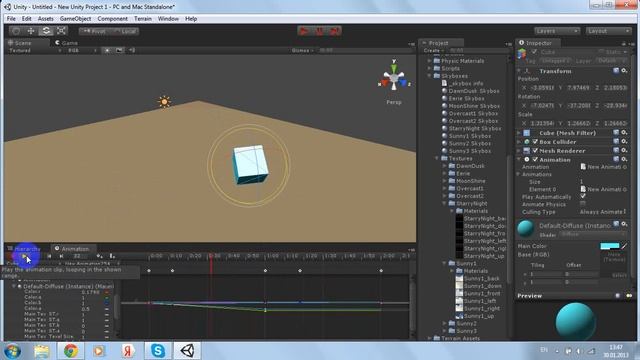Select the Animation tab

(72, 249)
